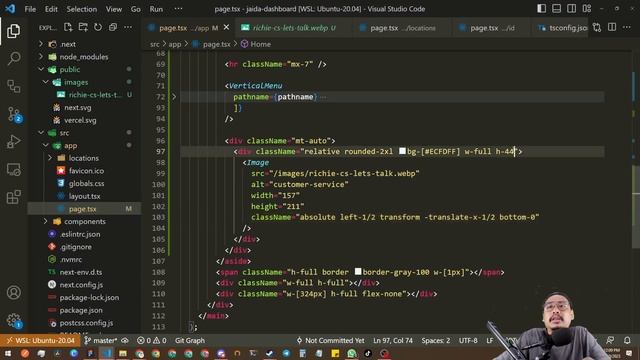Switch to richie-cs-lets-talk.webp tab
The image size is (640, 360).
[x=294, y=28]
